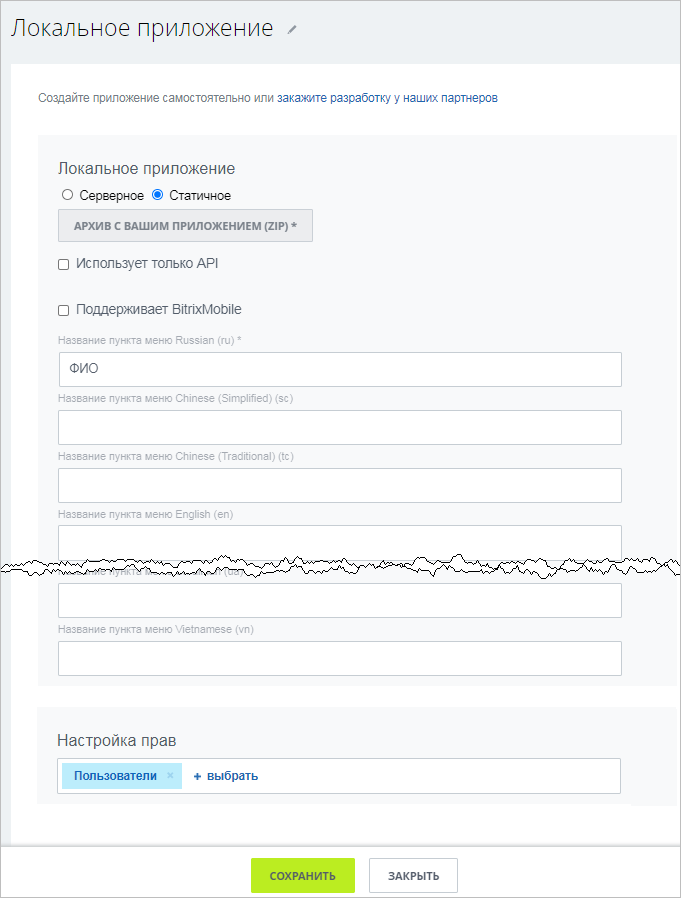
Task: Focus the English (en) menu name field
Action: 340,542
